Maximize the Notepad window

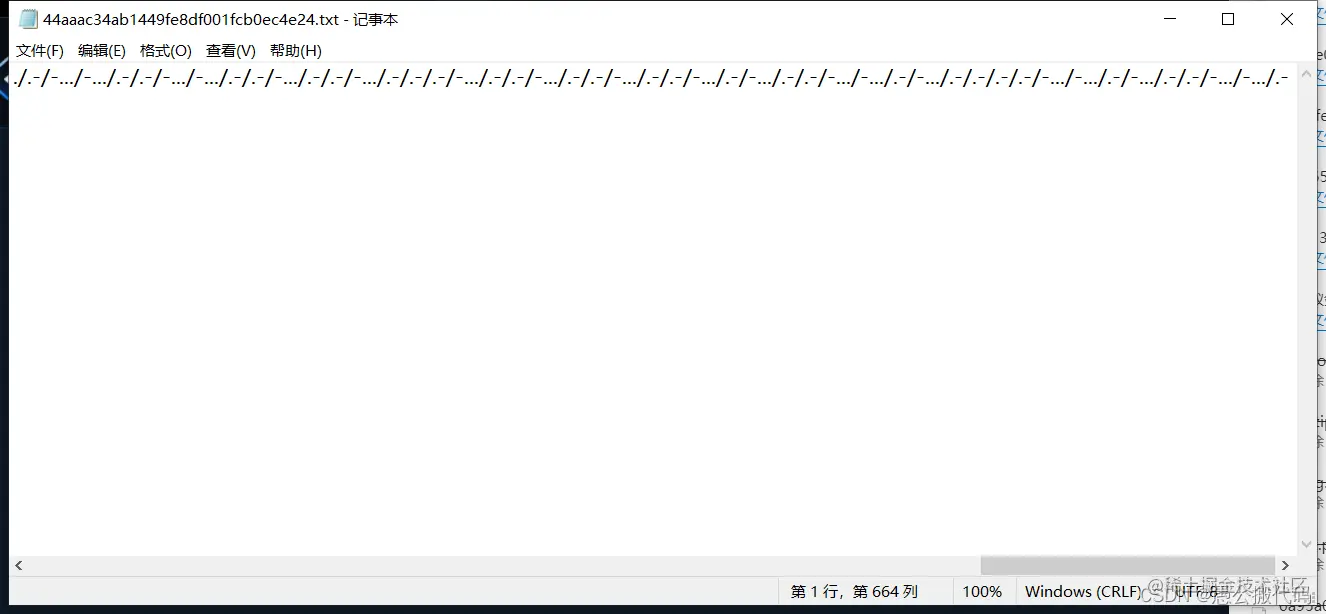click(x=1228, y=19)
